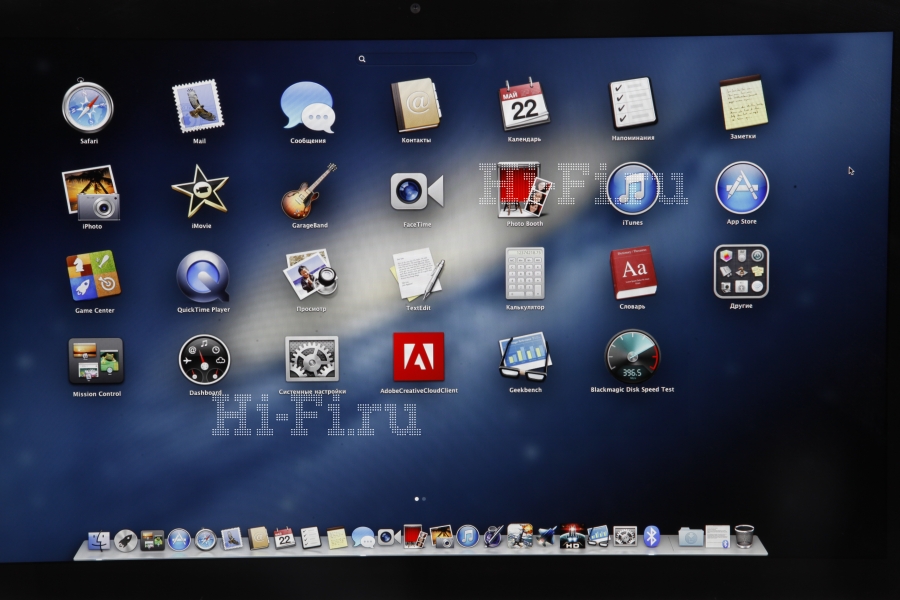
Task: Launch FaceTime from Launchpad
Action: coord(416,190)
